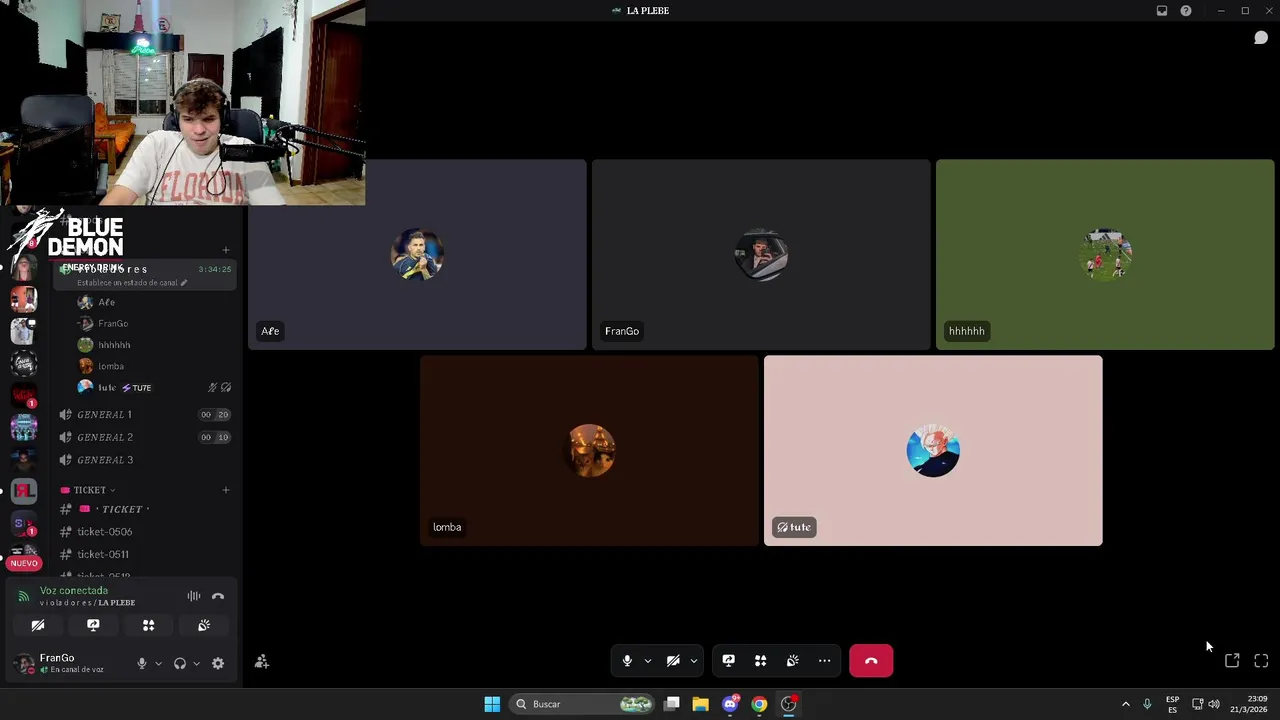Open output device dropdown beside headphones
1280x720 pixels.
196,663
